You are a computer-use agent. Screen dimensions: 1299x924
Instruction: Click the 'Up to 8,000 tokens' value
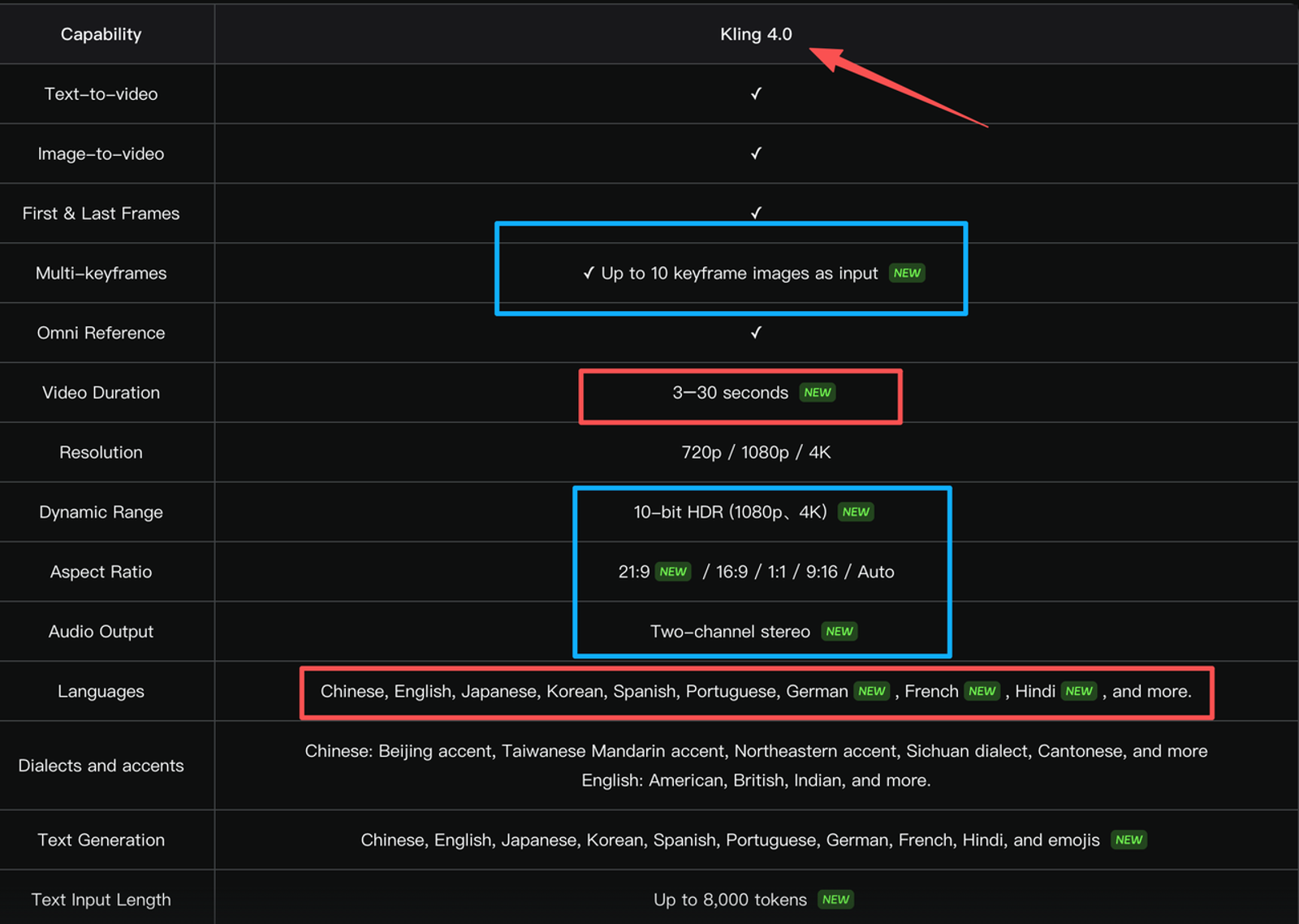click(x=730, y=900)
